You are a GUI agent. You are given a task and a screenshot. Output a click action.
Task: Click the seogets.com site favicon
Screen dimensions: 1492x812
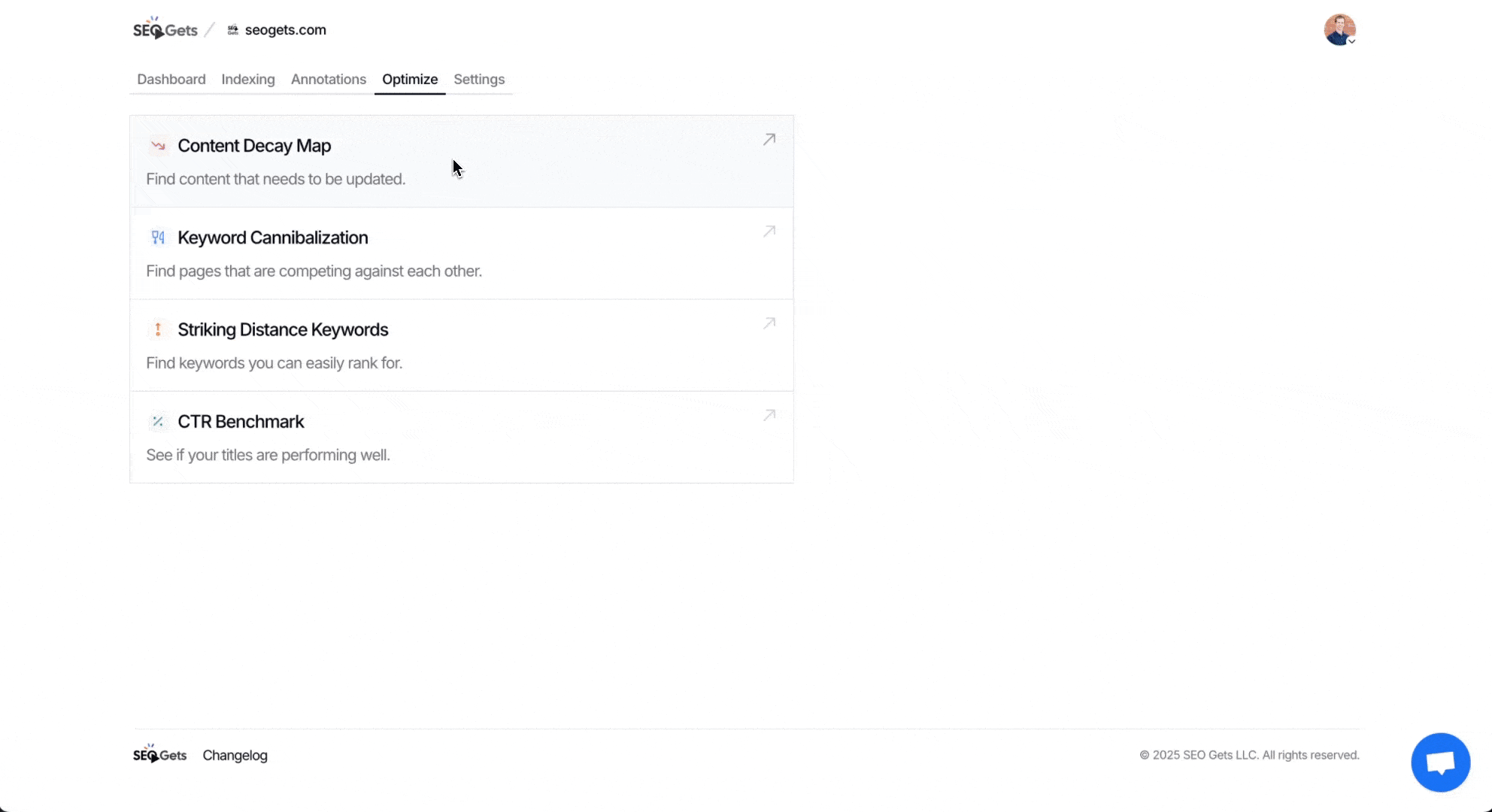pos(233,30)
